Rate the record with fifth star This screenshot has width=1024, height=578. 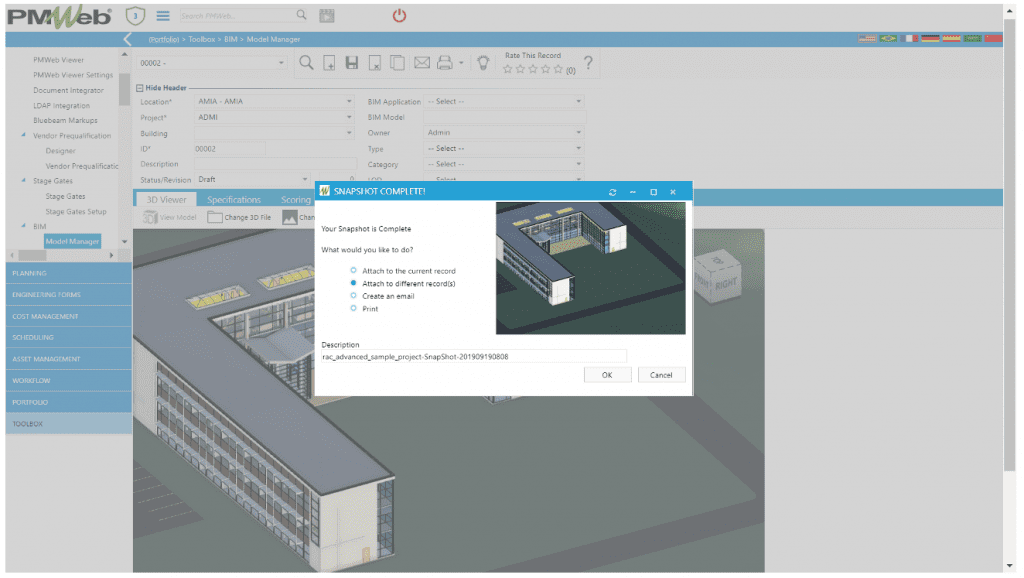click(558, 69)
